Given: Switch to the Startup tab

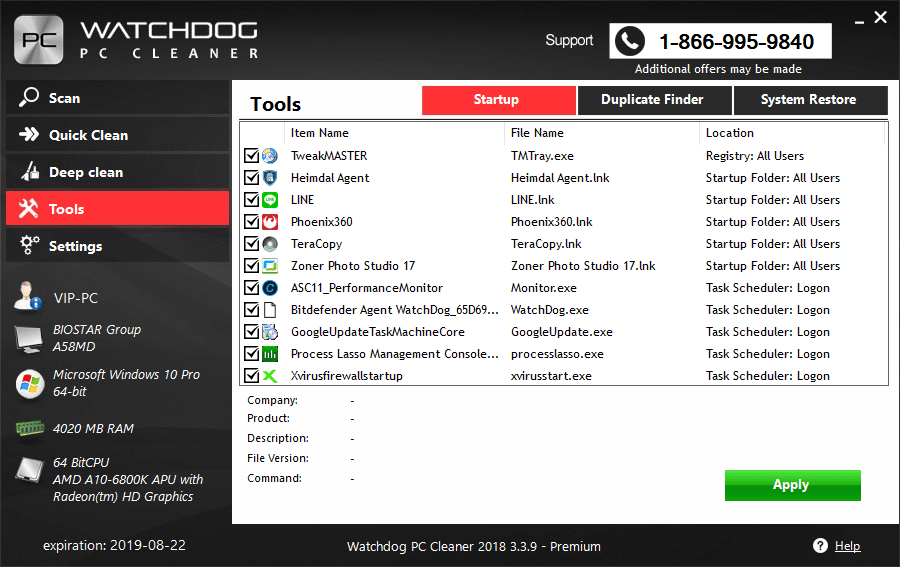Looking at the screenshot, I should coord(499,100).
